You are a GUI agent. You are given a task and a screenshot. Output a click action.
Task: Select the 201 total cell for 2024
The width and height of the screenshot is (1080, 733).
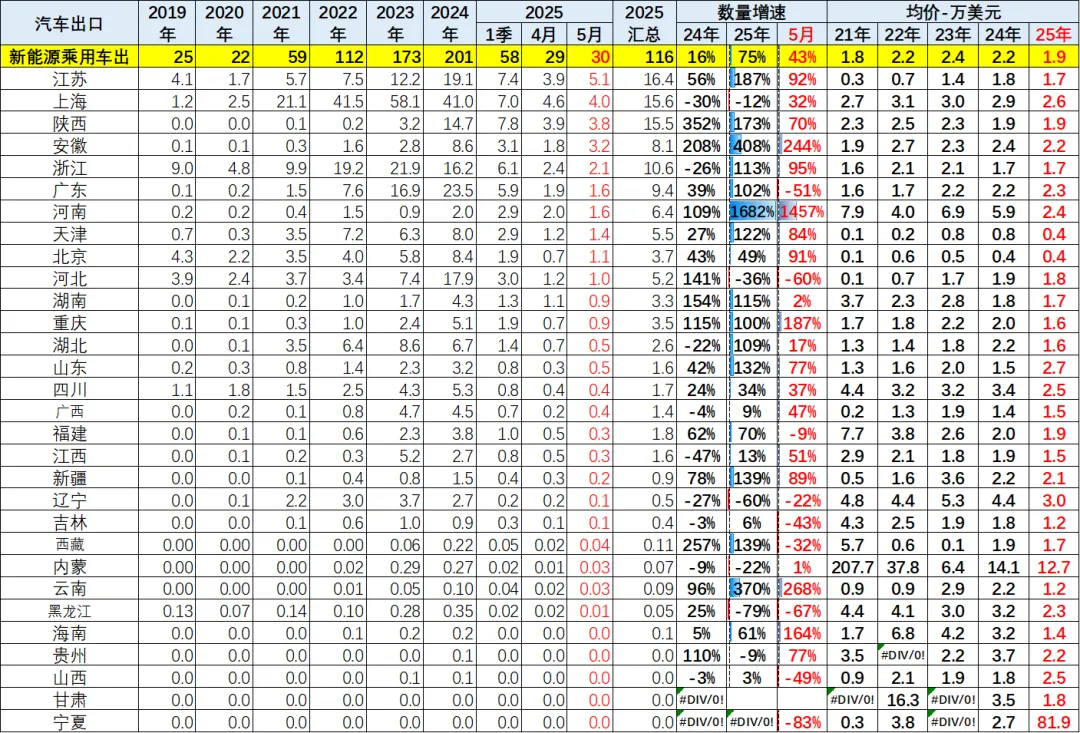pyautogui.click(x=449, y=58)
